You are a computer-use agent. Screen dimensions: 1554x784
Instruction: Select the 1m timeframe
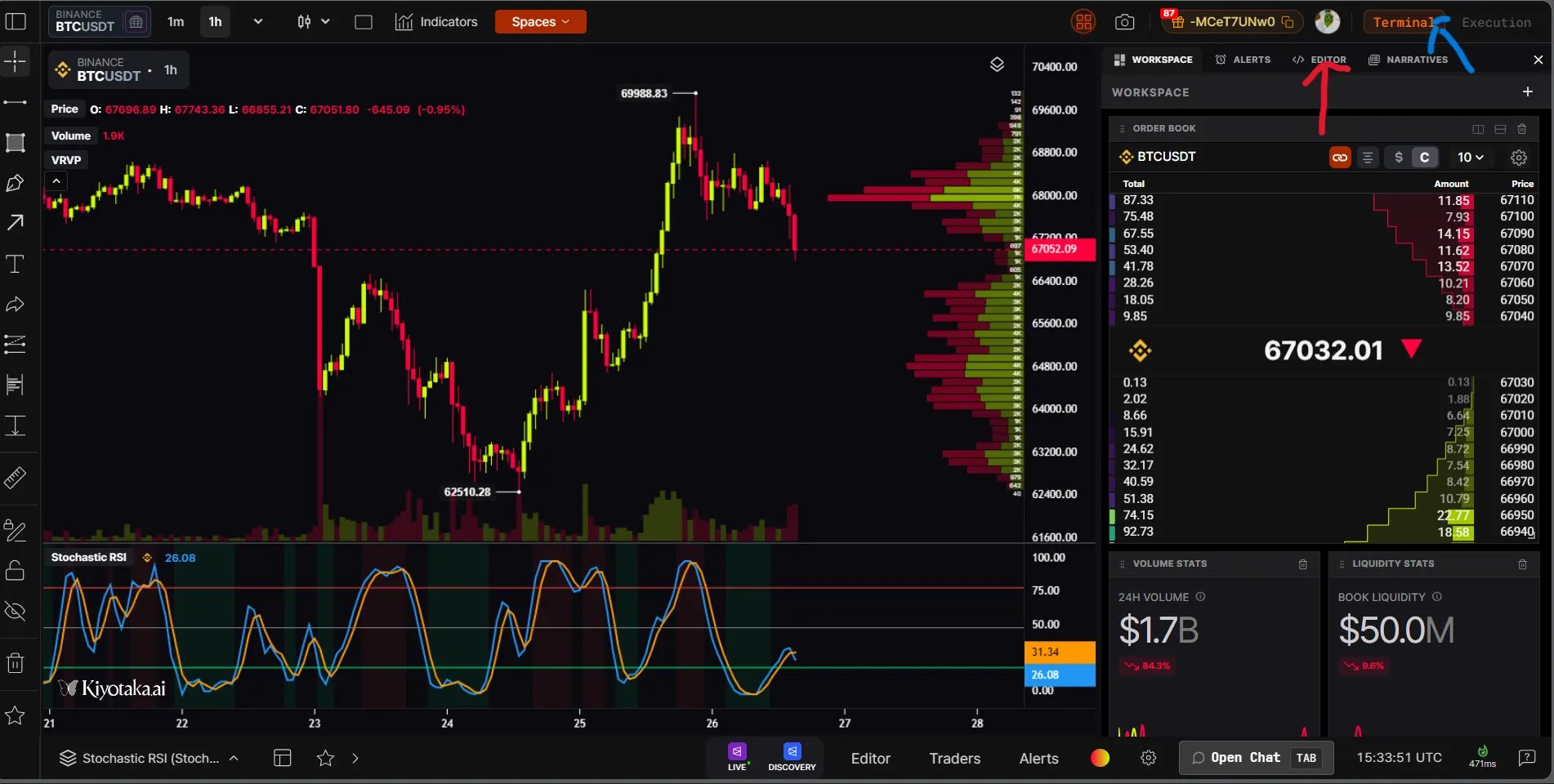(176, 22)
